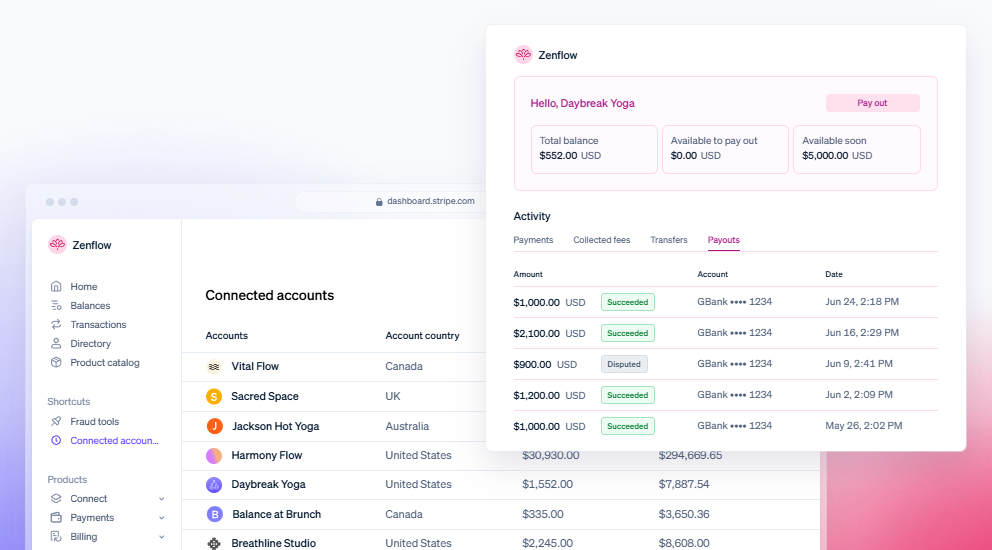Click the Account country column header

(x=422, y=335)
